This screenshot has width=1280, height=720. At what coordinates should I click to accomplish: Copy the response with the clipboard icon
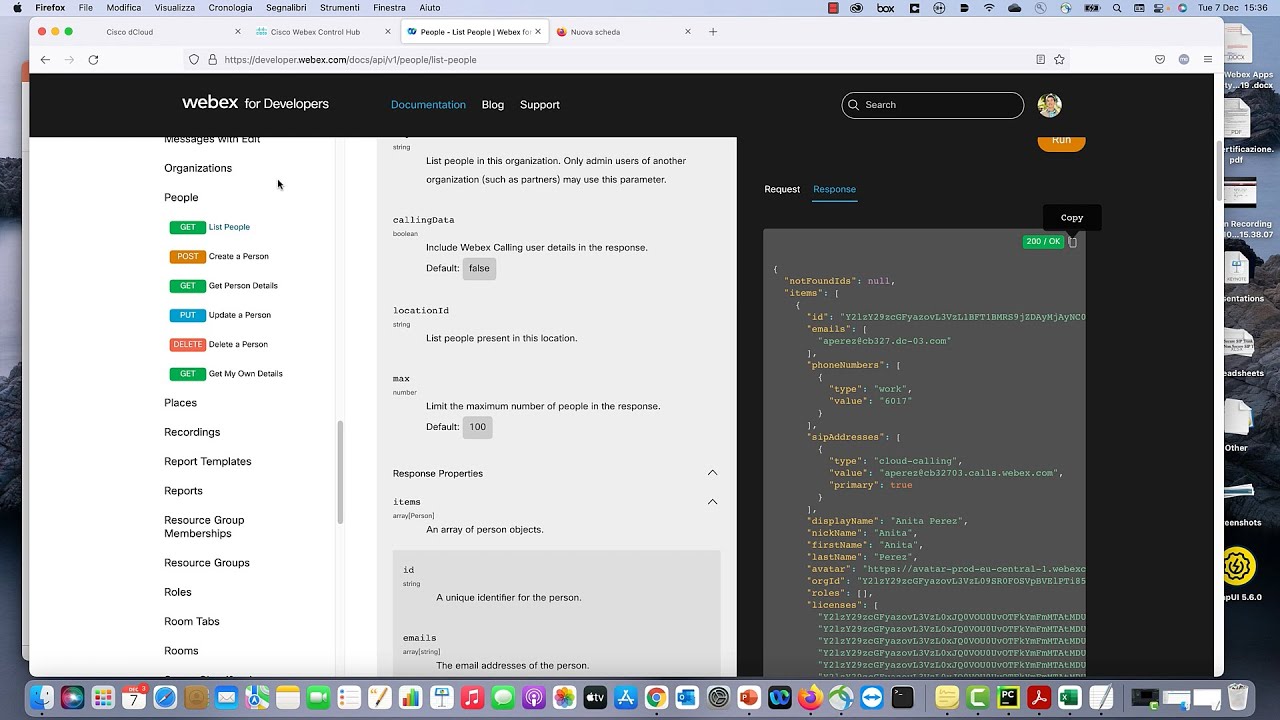(x=1072, y=241)
